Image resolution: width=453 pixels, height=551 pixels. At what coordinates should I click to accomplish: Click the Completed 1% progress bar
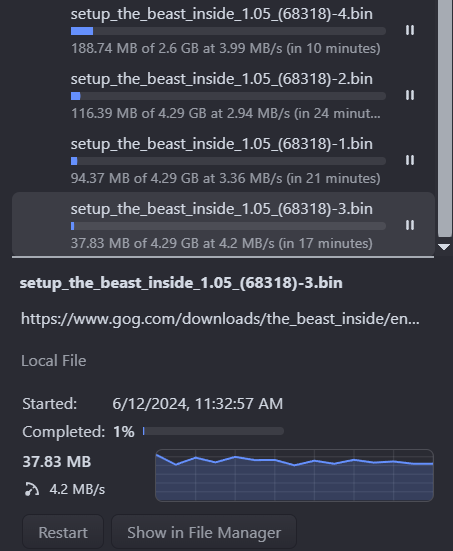(213, 431)
